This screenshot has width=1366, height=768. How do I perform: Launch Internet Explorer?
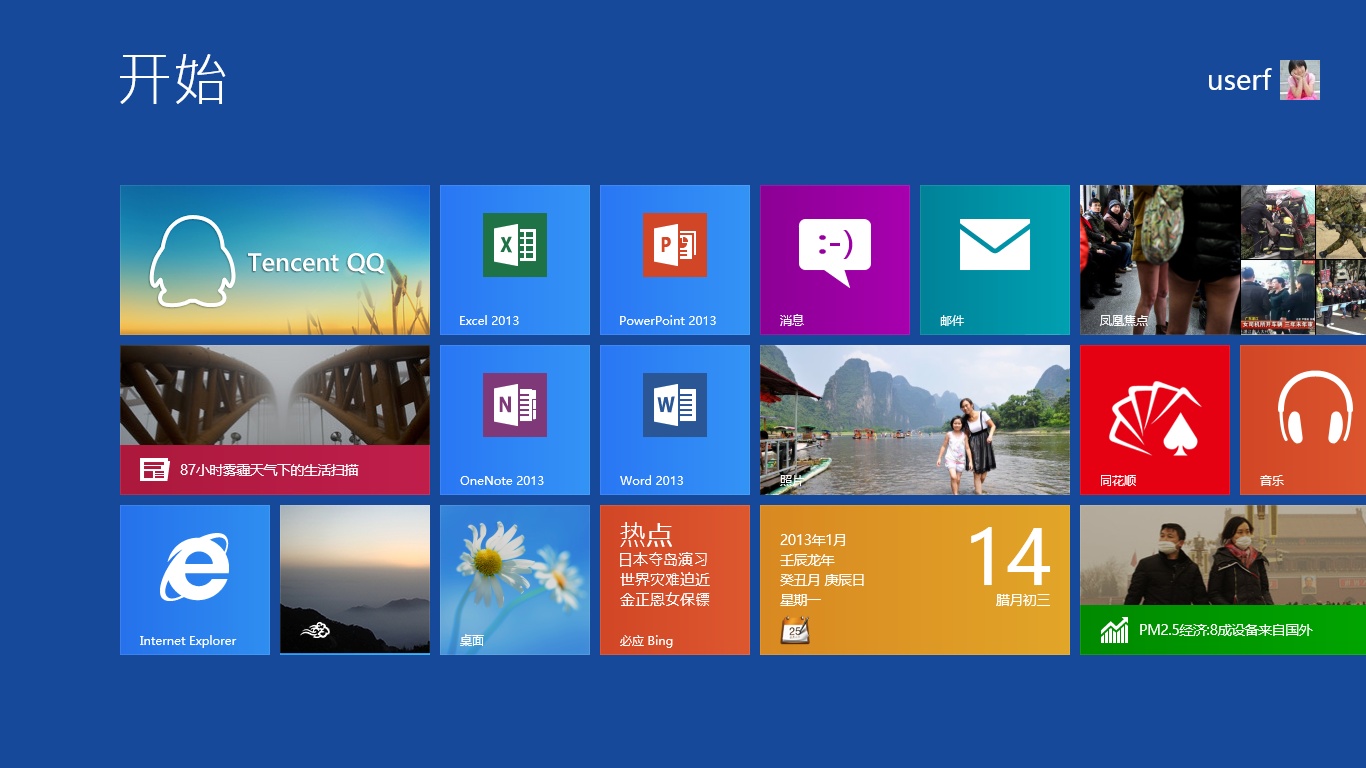195,580
